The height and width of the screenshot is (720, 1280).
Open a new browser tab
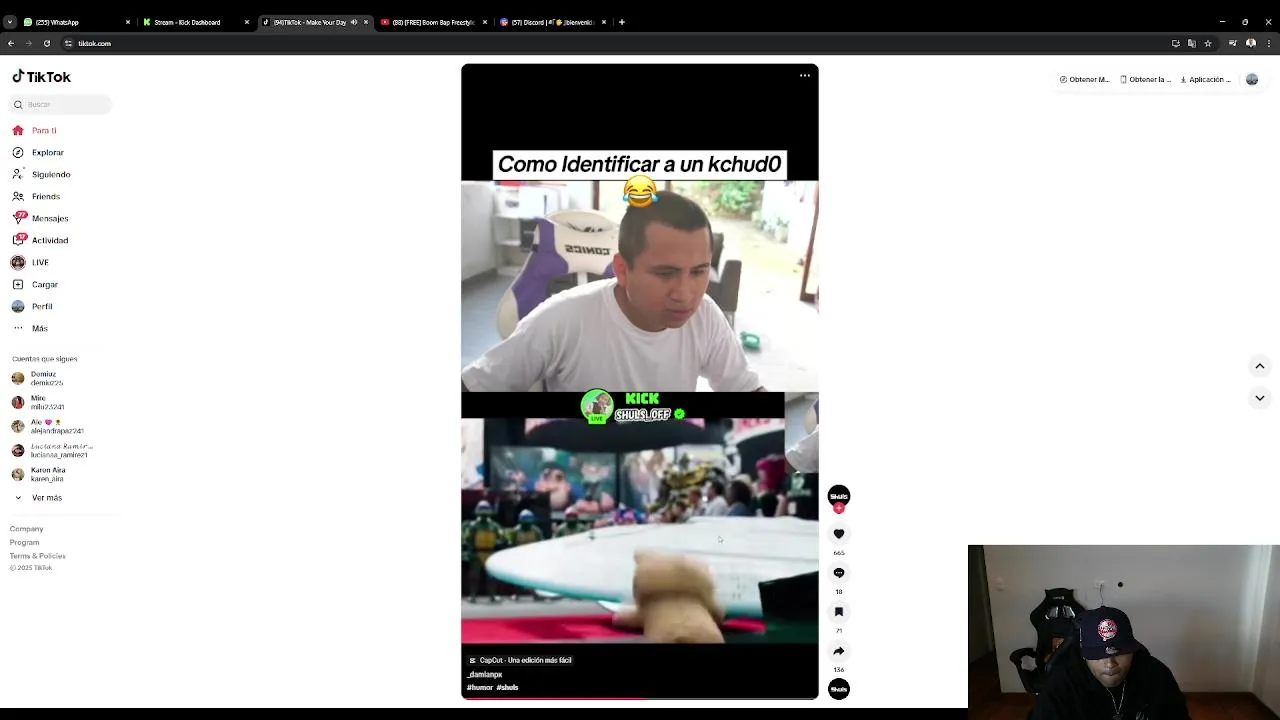(621, 22)
